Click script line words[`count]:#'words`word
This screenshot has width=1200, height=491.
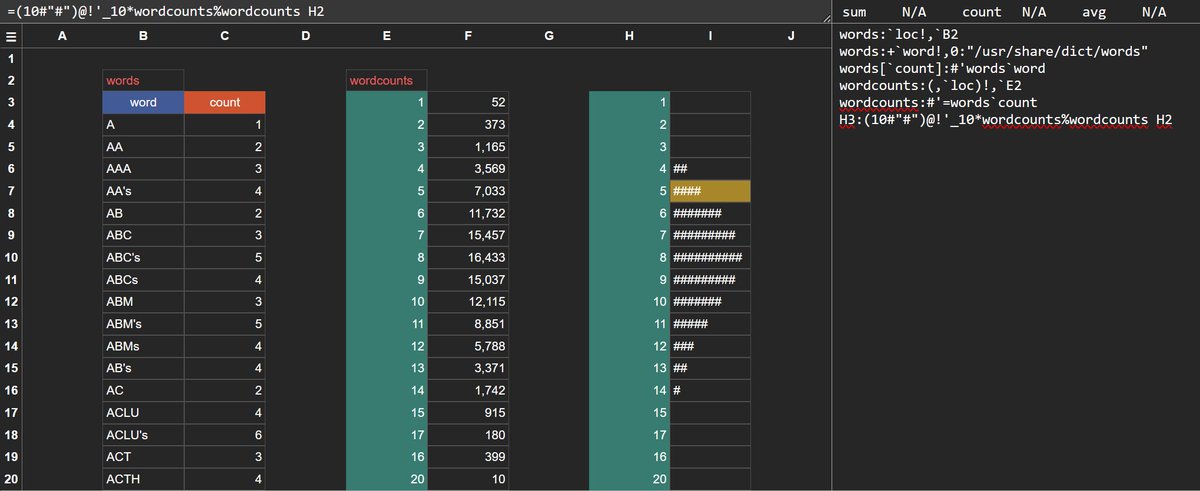coord(942,69)
